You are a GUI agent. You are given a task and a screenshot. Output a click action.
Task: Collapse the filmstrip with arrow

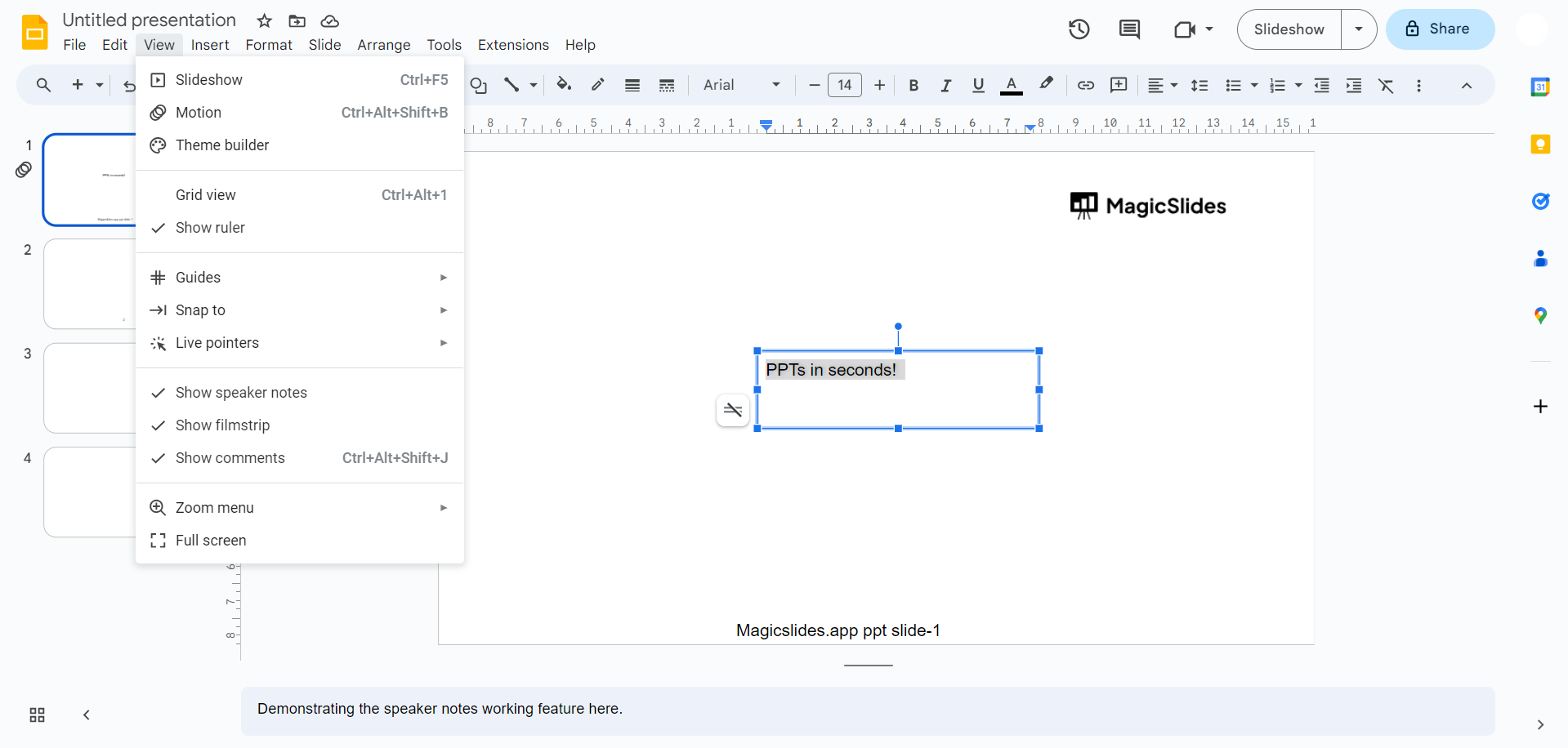[87, 715]
